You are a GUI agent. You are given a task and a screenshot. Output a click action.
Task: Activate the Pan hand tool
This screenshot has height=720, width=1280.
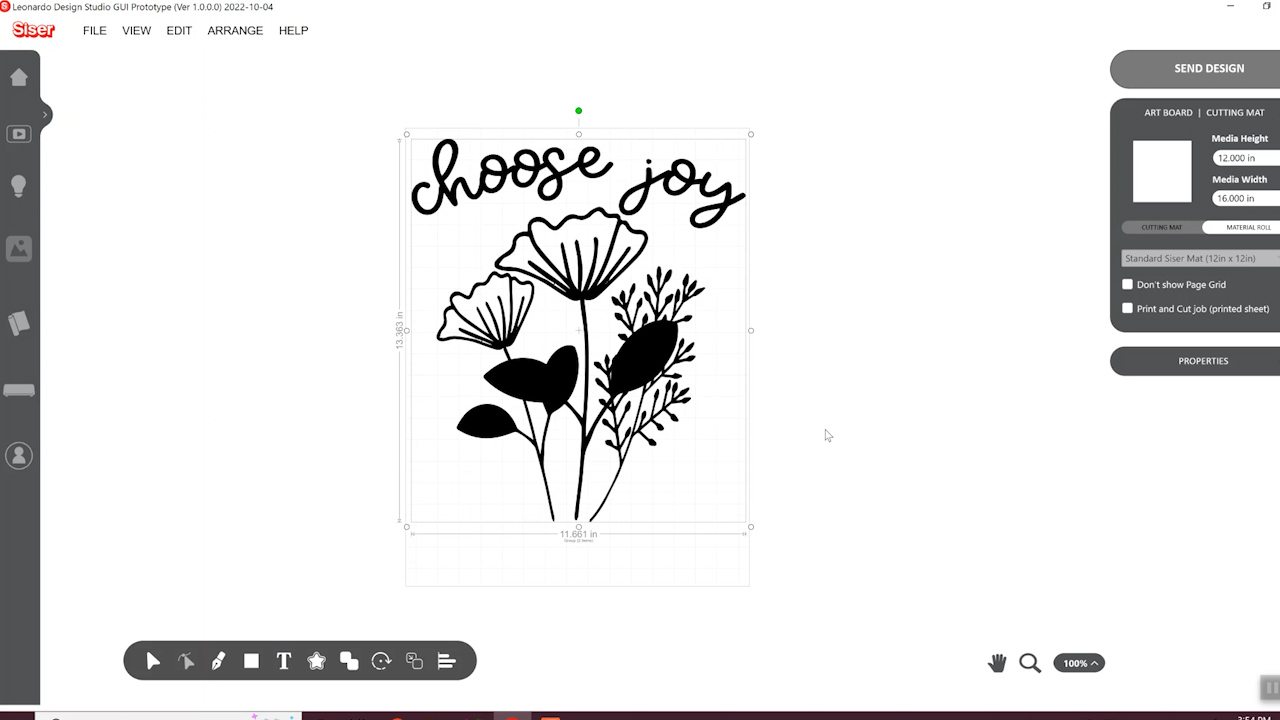coord(997,663)
